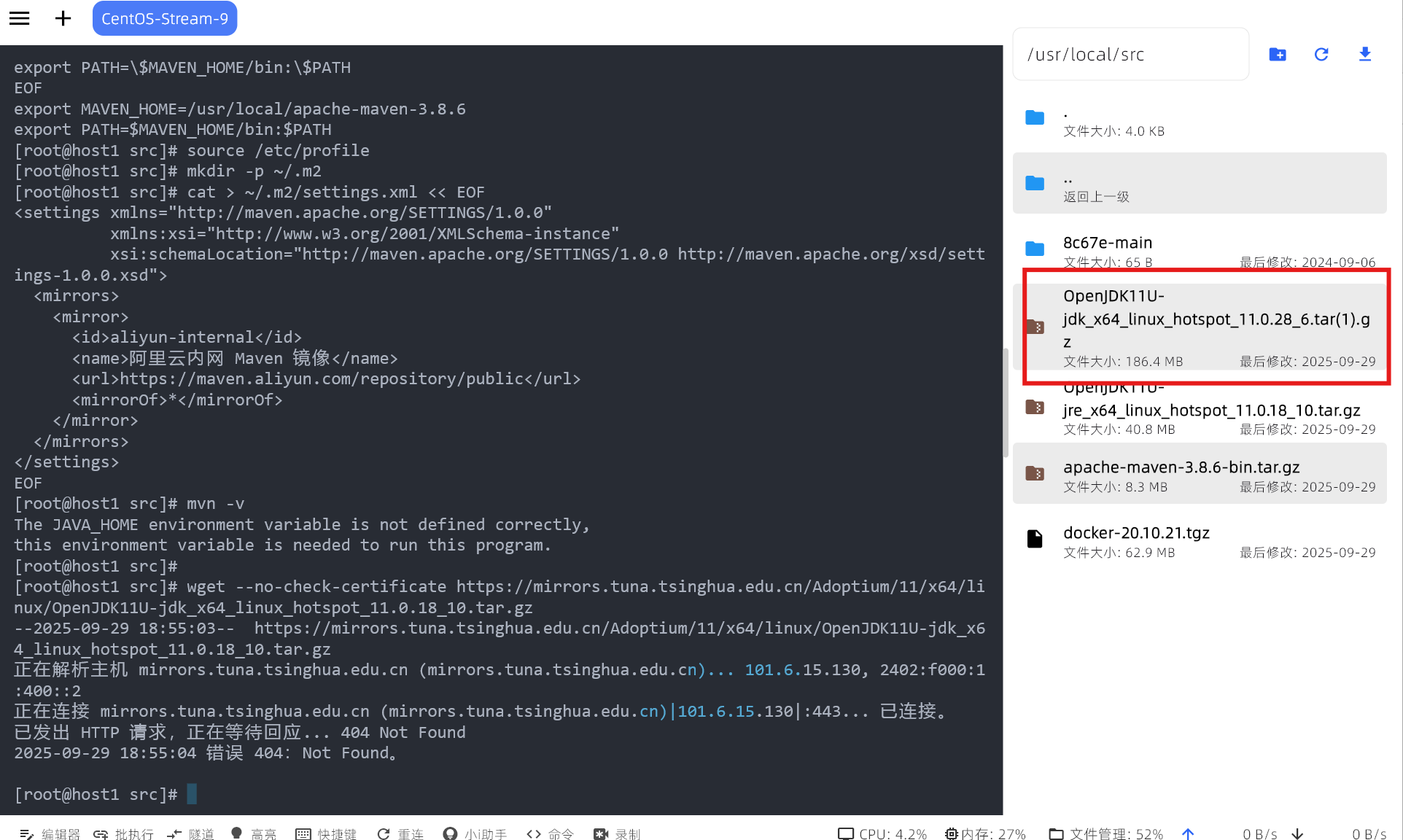
Task: Open 快捷键 shortcuts panel
Action: (x=326, y=833)
